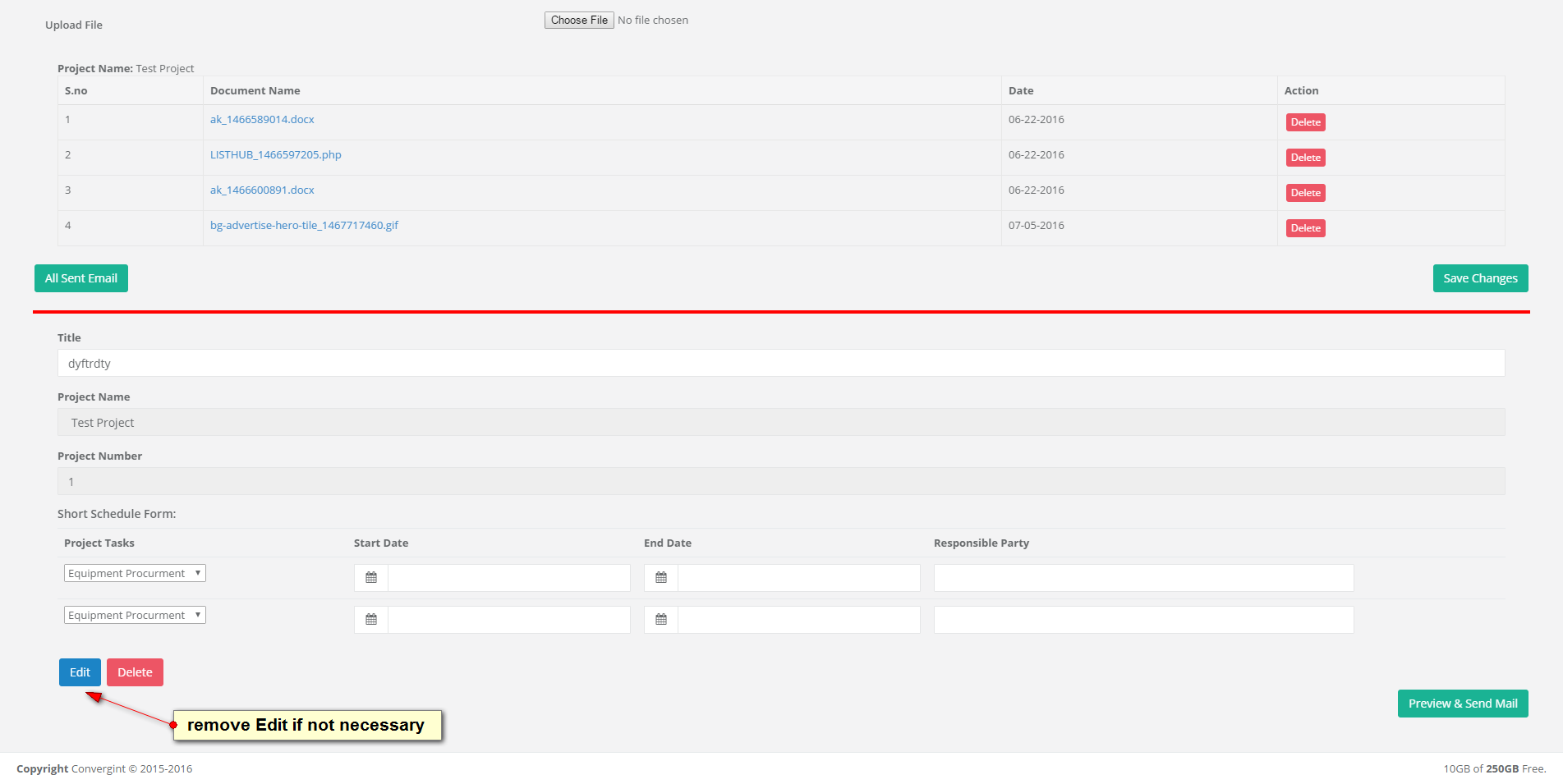Click the Project Number field

(781, 481)
